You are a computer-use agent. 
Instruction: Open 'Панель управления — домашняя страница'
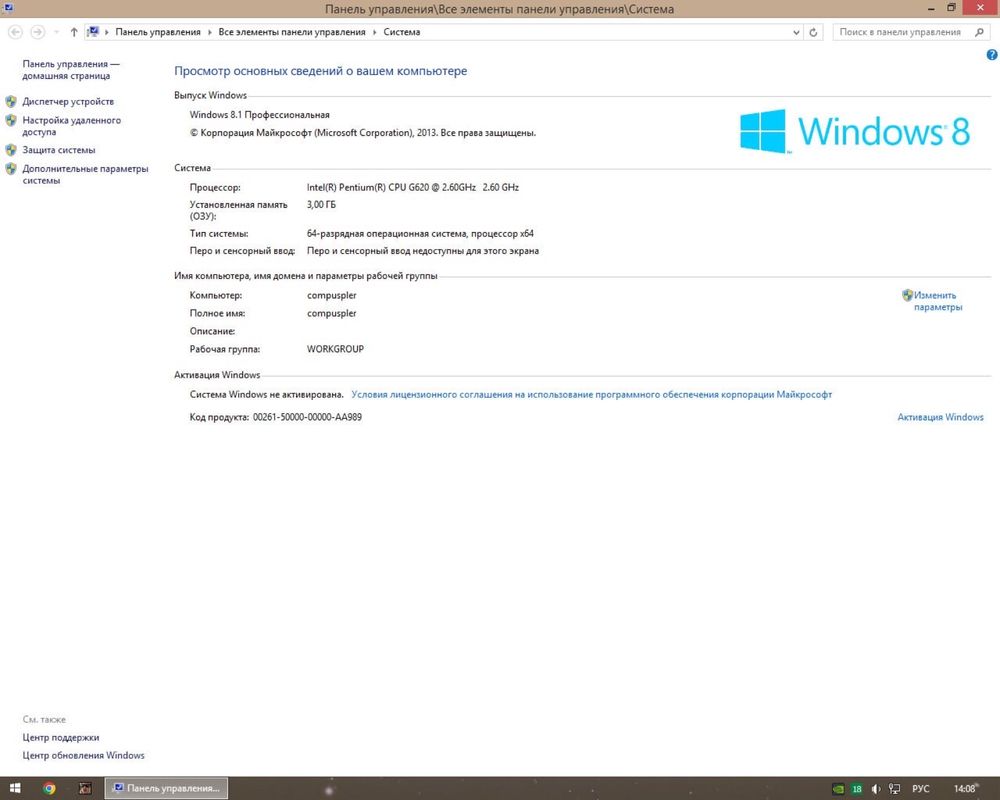pyautogui.click(x=71, y=70)
